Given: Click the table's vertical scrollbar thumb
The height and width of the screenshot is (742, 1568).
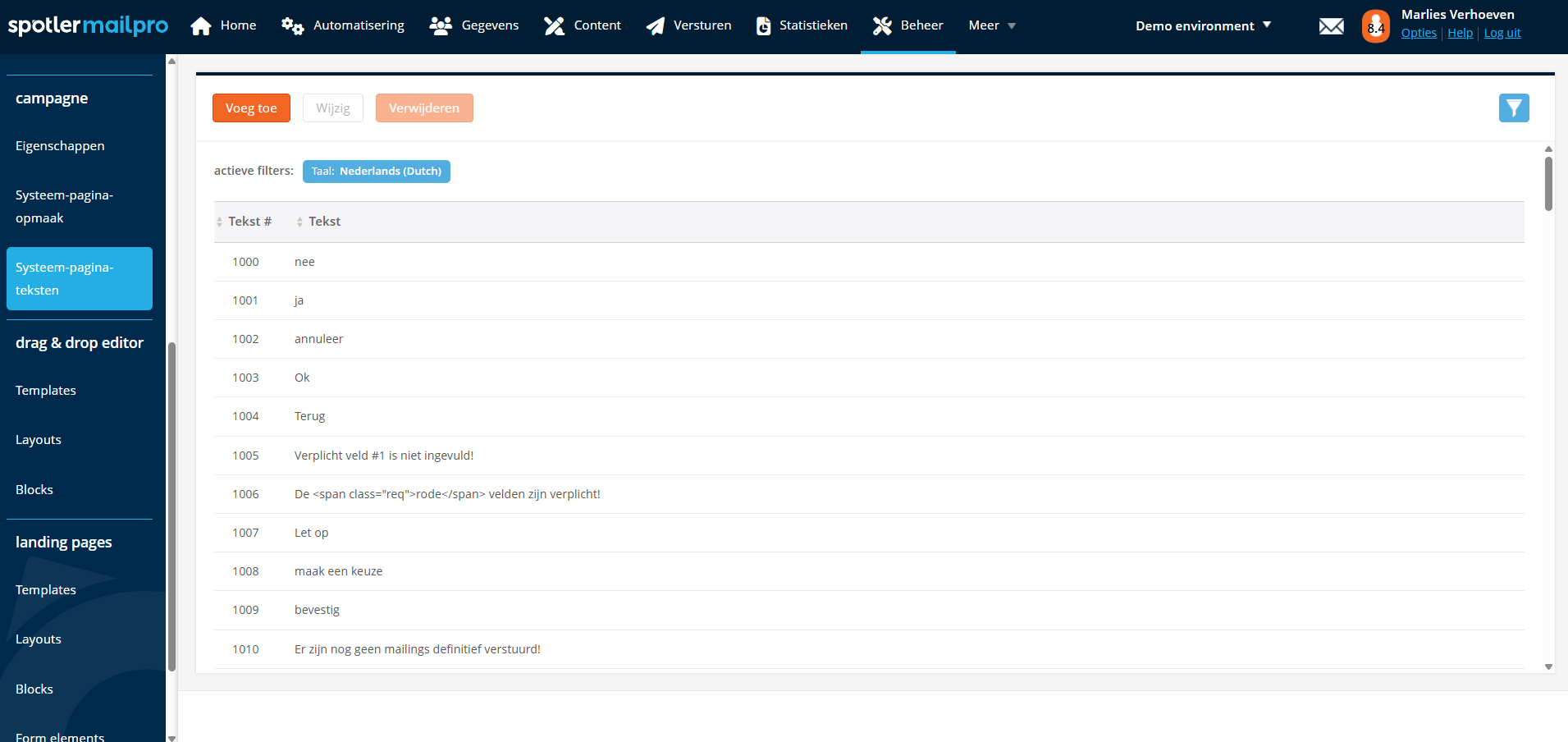Looking at the screenshot, I should click(1548, 183).
